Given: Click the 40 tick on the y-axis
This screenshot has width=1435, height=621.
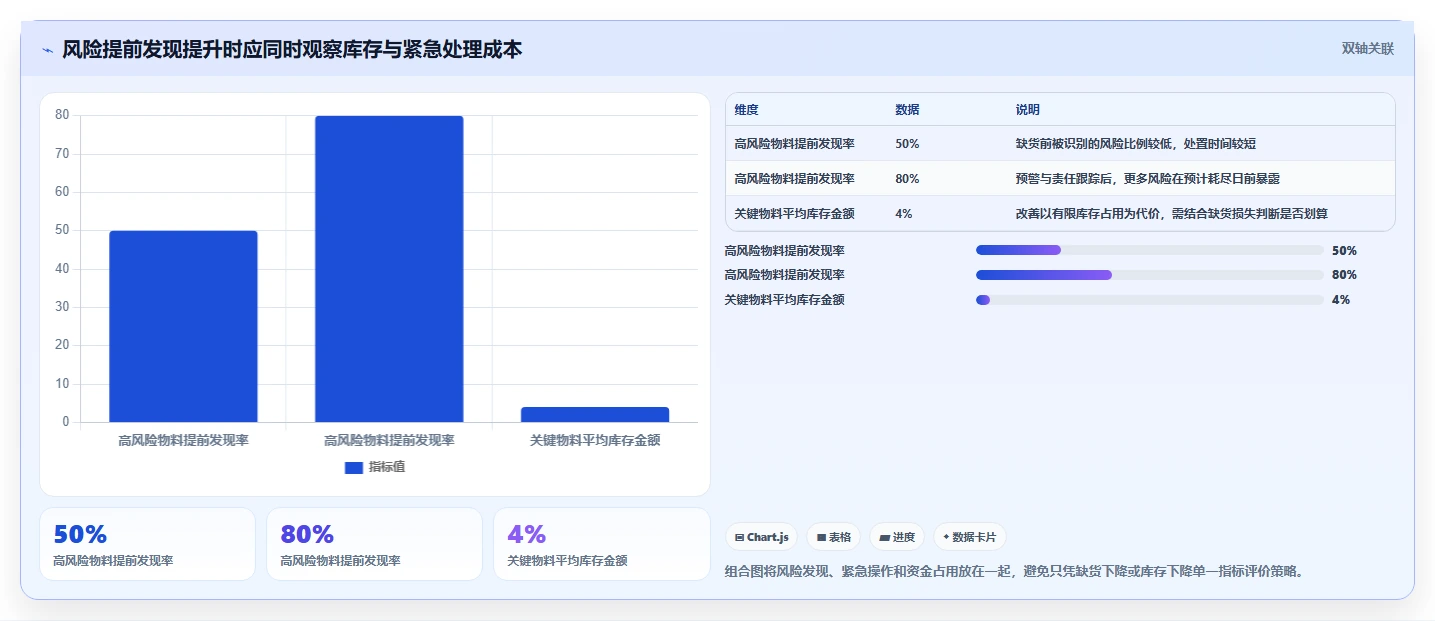Looking at the screenshot, I should point(62,269).
